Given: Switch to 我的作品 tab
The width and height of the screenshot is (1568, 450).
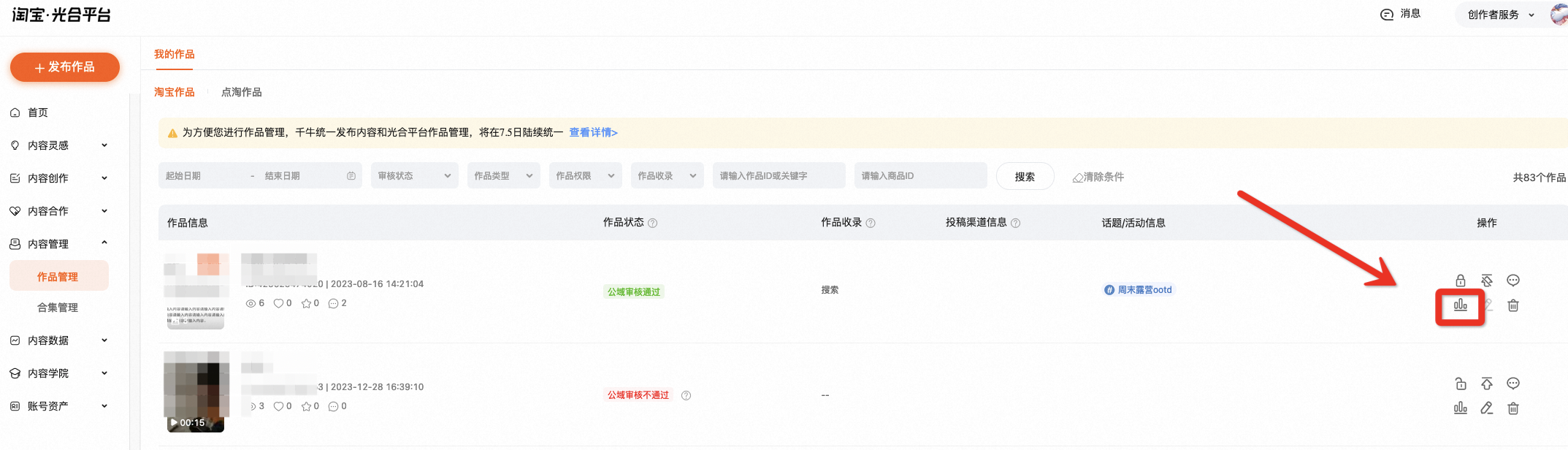Looking at the screenshot, I should tap(174, 54).
